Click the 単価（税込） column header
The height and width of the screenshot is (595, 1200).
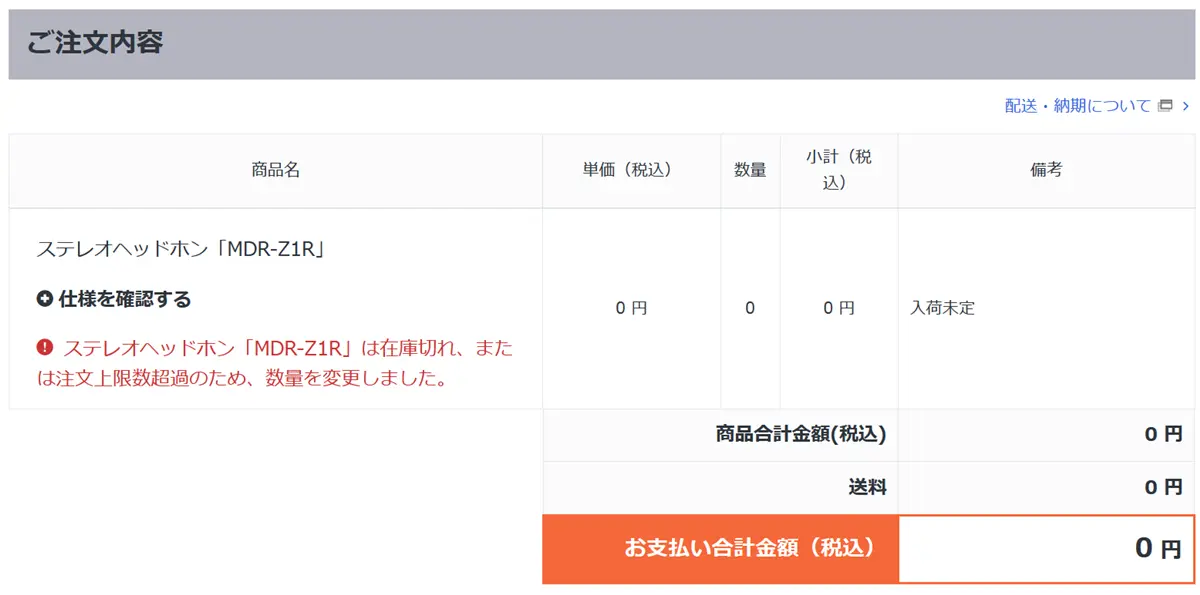(631, 170)
